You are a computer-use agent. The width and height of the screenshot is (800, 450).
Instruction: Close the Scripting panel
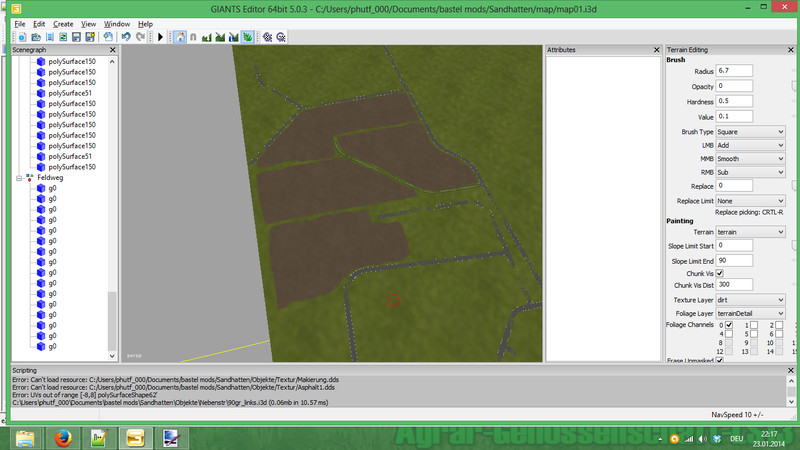tap(791, 370)
